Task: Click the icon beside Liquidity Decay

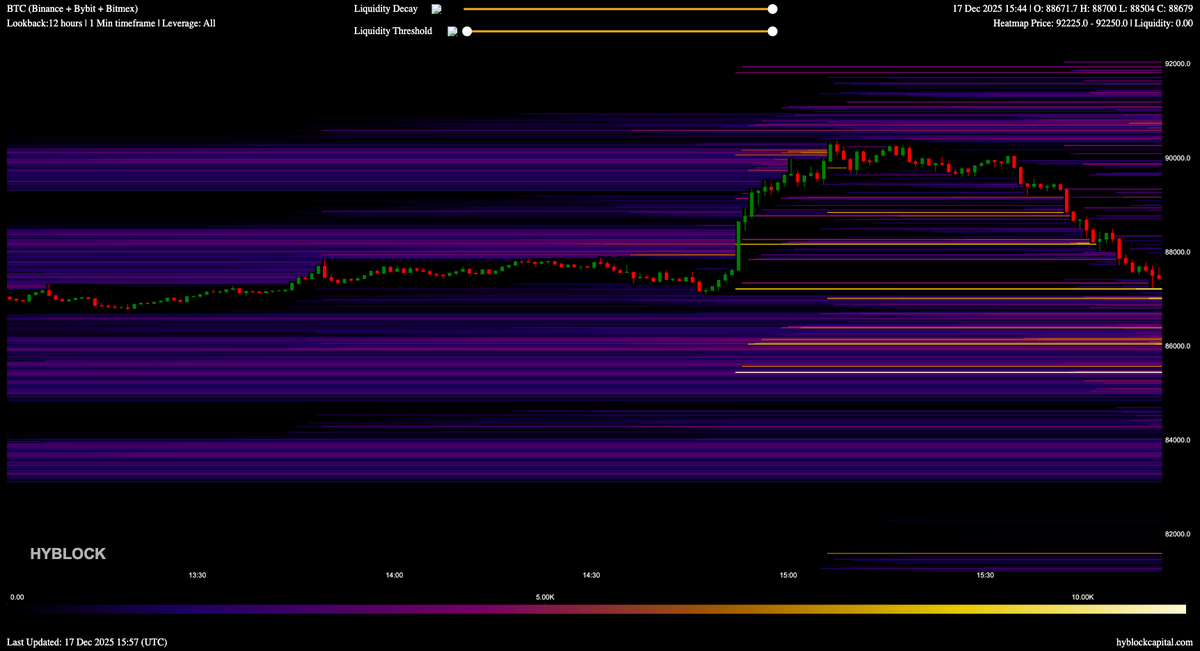Action: 436,9
